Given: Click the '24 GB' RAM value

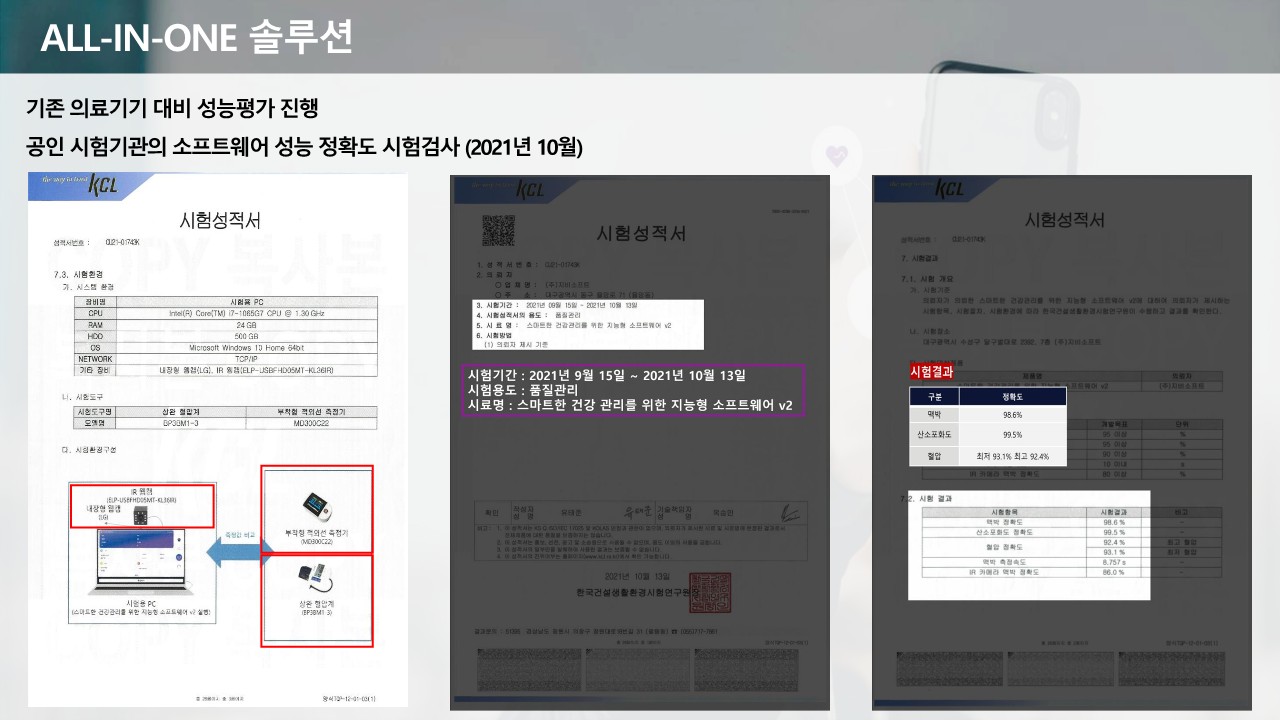Looking at the screenshot, I should tap(247, 324).
